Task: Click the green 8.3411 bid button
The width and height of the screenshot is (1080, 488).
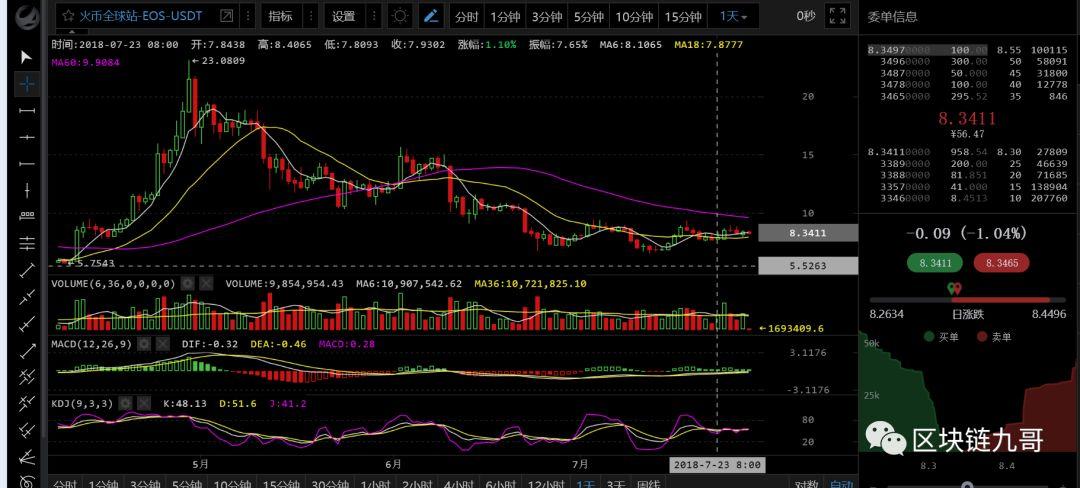Action: pyautogui.click(x=935, y=263)
